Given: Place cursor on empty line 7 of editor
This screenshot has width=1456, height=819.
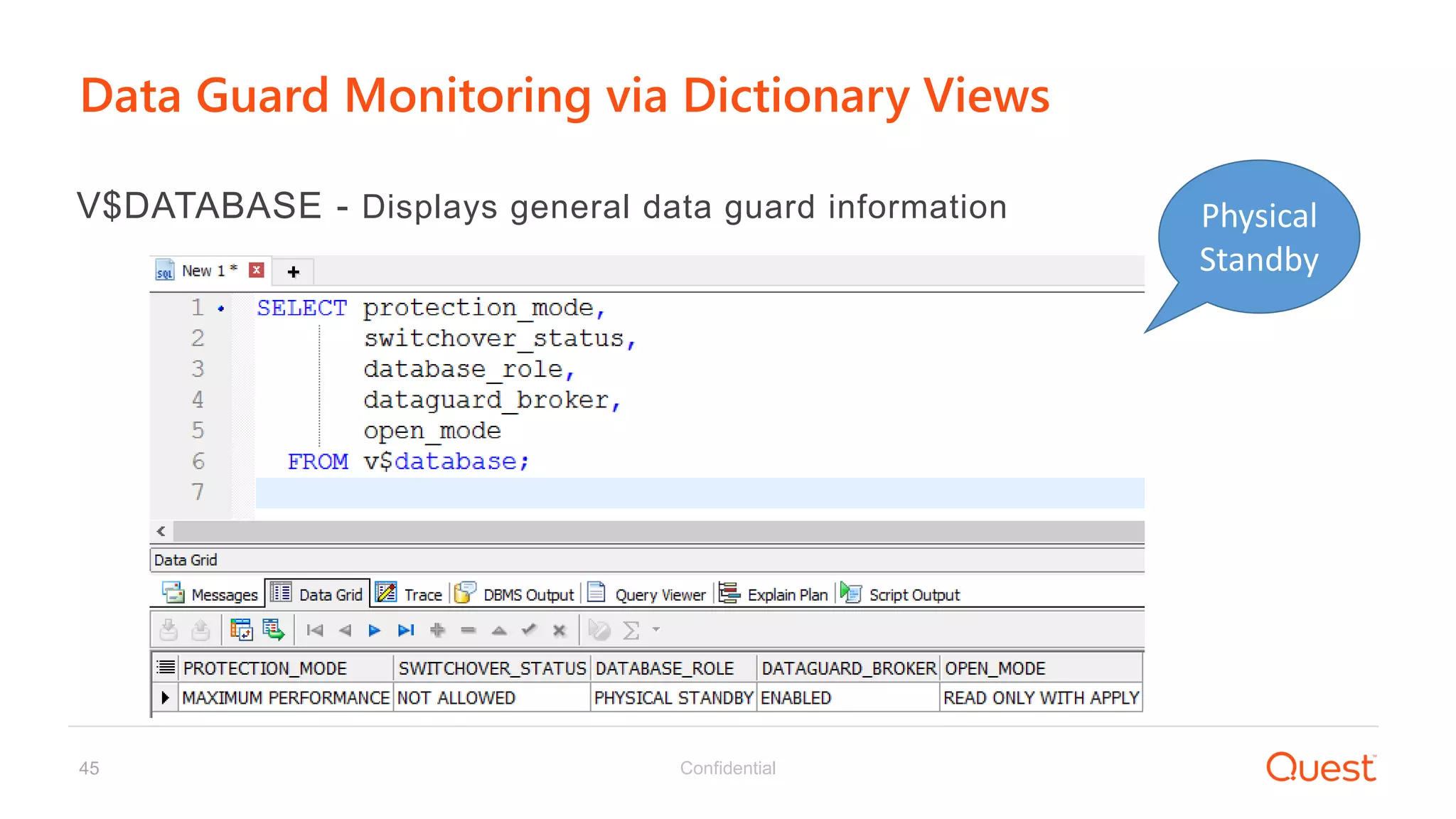Looking at the screenshot, I should tap(700, 493).
